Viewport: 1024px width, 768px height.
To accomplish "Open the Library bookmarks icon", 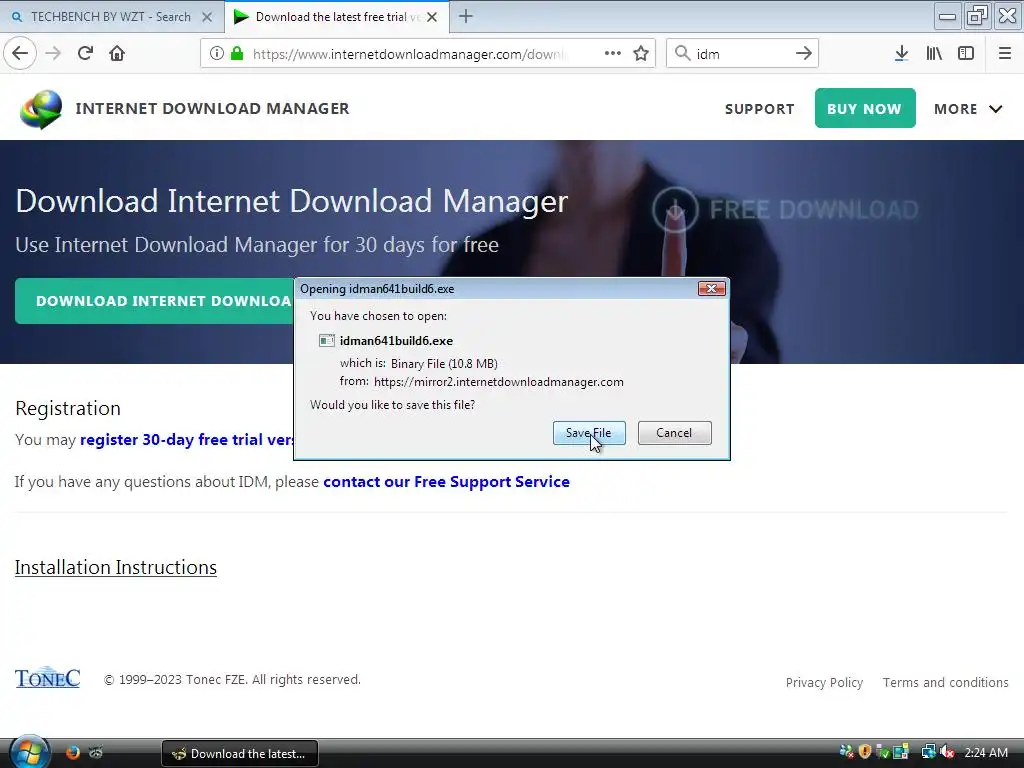I will click(934, 54).
